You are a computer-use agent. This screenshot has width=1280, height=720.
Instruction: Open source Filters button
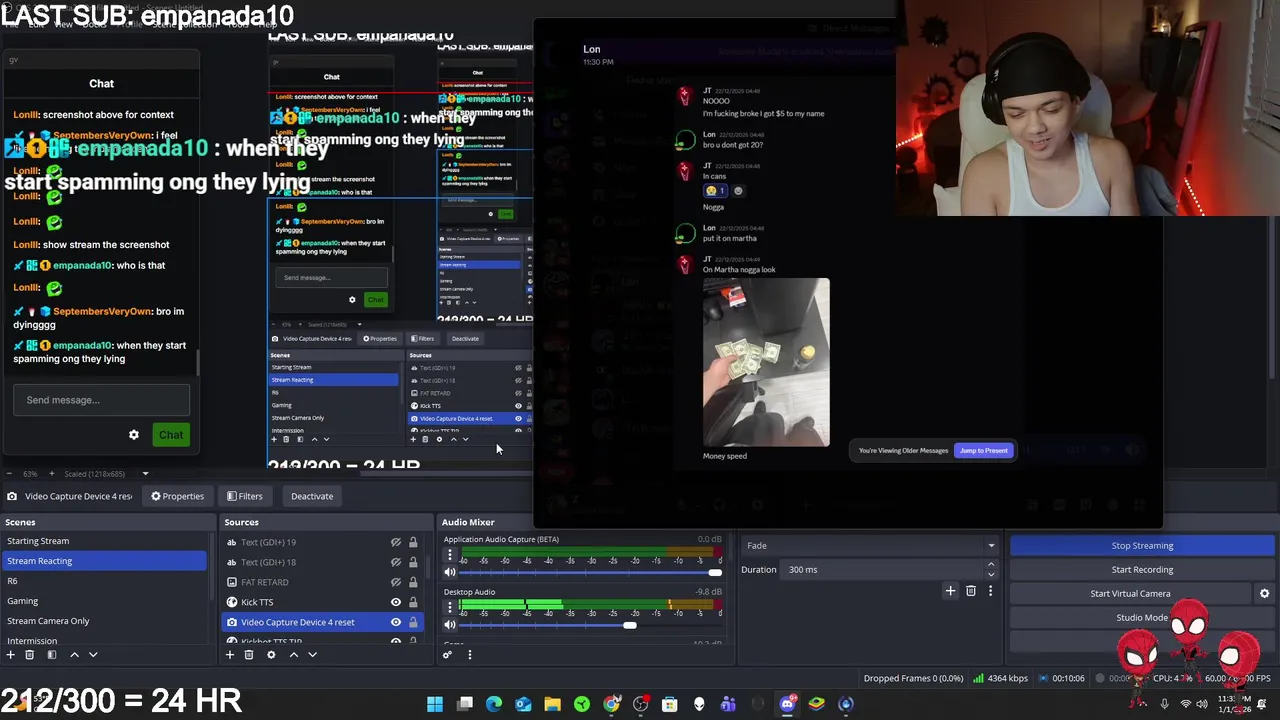(x=244, y=496)
